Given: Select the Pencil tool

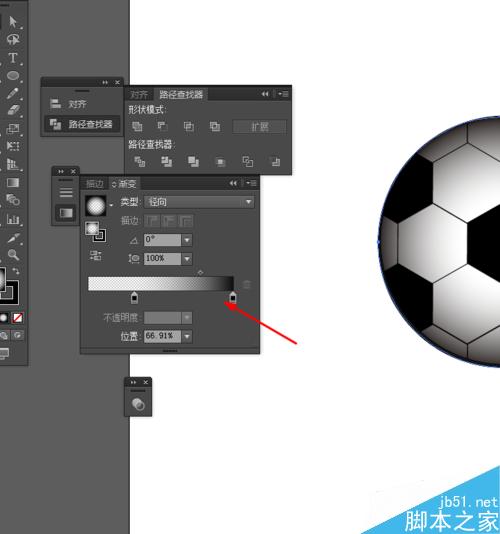Looking at the screenshot, I should click(x=13, y=93).
